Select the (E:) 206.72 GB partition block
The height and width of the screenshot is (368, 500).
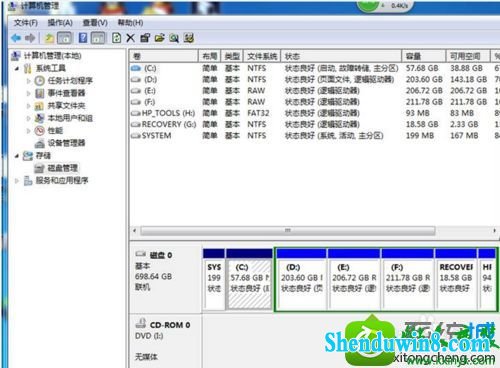pyautogui.click(x=354, y=279)
